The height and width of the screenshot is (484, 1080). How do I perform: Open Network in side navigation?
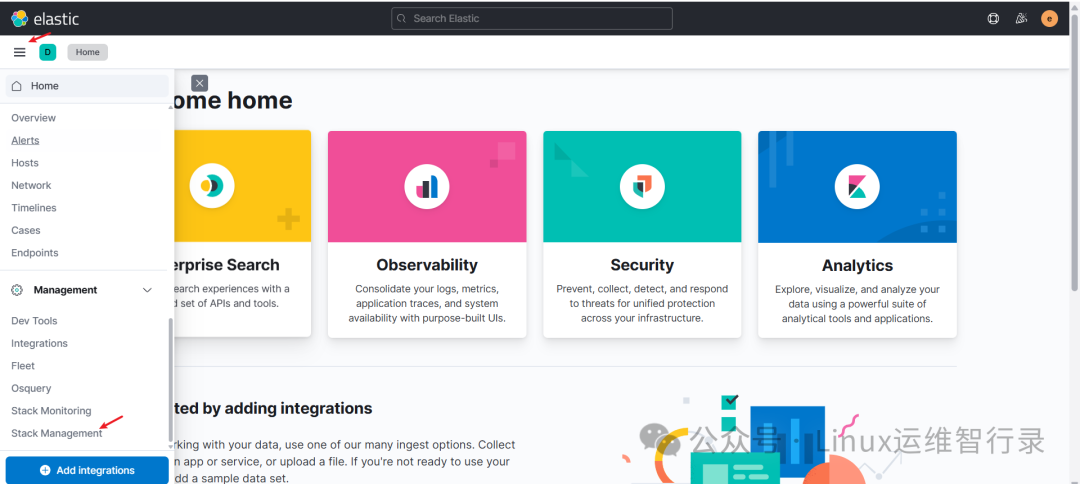[31, 185]
